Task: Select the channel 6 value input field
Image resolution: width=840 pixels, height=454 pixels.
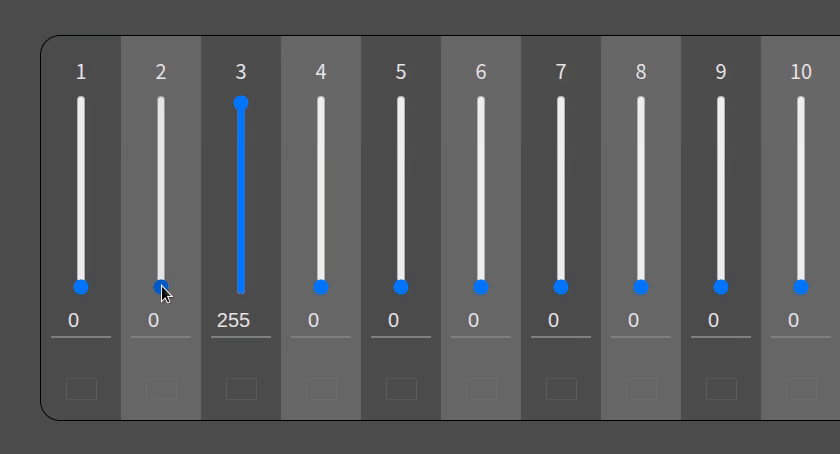Action: [x=481, y=321]
